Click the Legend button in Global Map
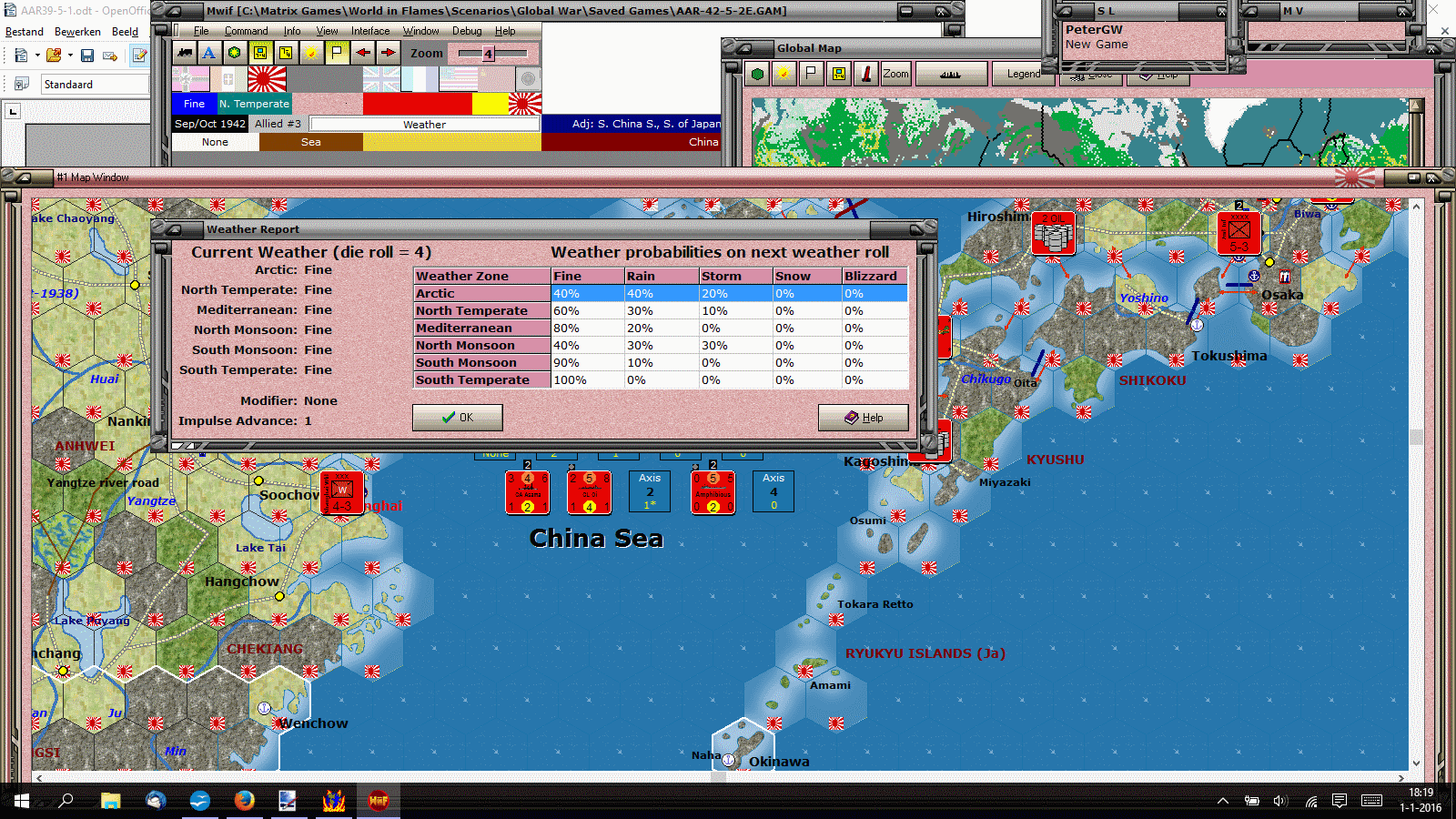This screenshot has width=1456, height=819. pos(1024,75)
